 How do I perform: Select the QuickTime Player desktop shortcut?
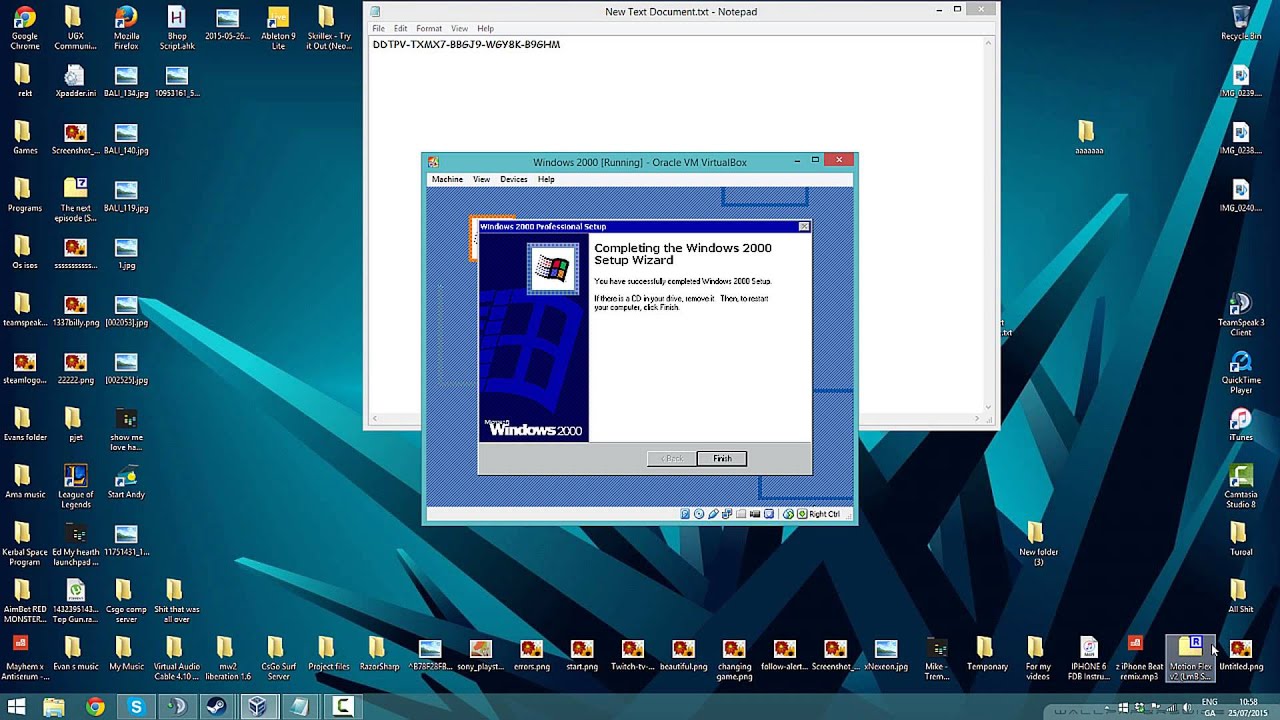click(x=1241, y=372)
